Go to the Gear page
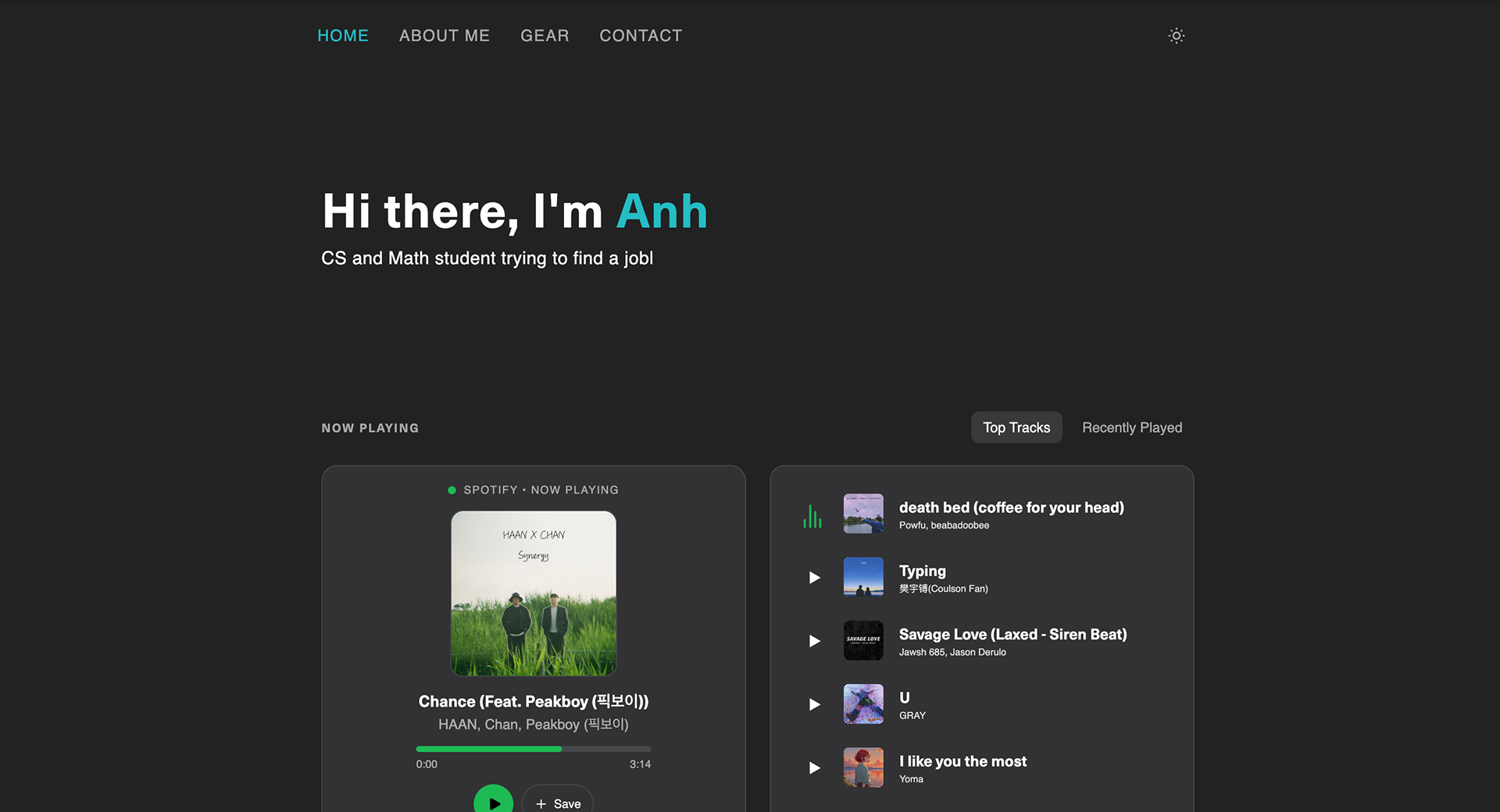 pyautogui.click(x=545, y=36)
